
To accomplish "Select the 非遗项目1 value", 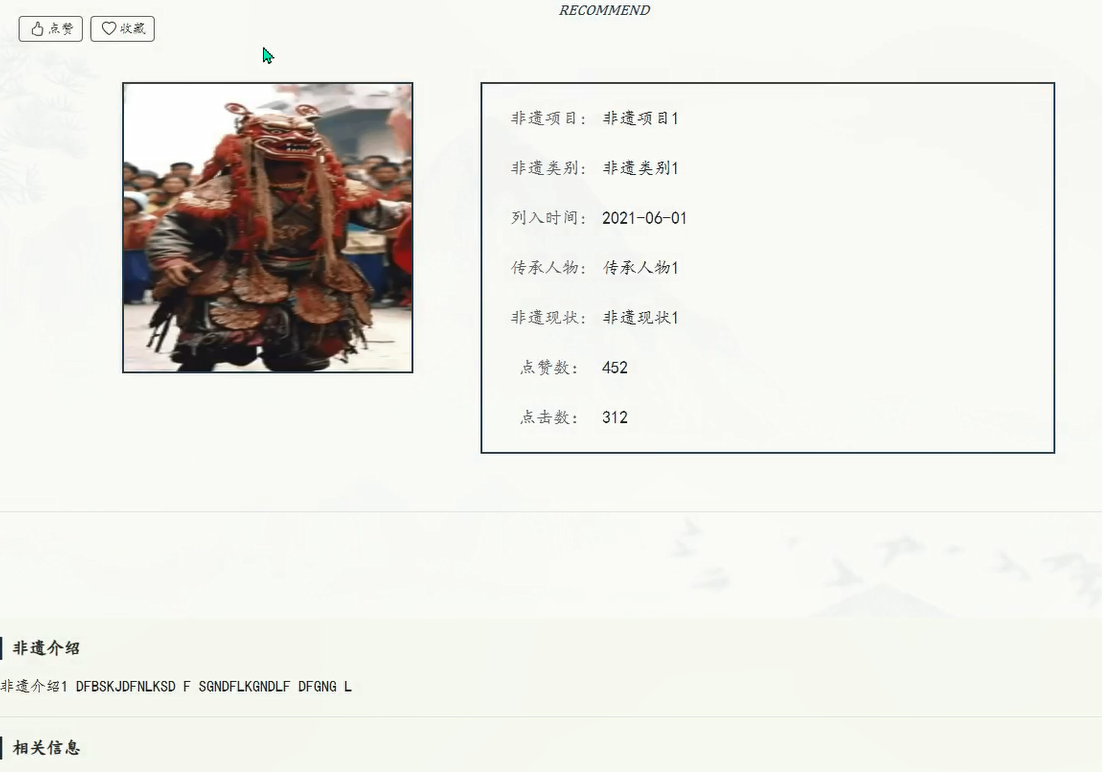I will click(640, 118).
